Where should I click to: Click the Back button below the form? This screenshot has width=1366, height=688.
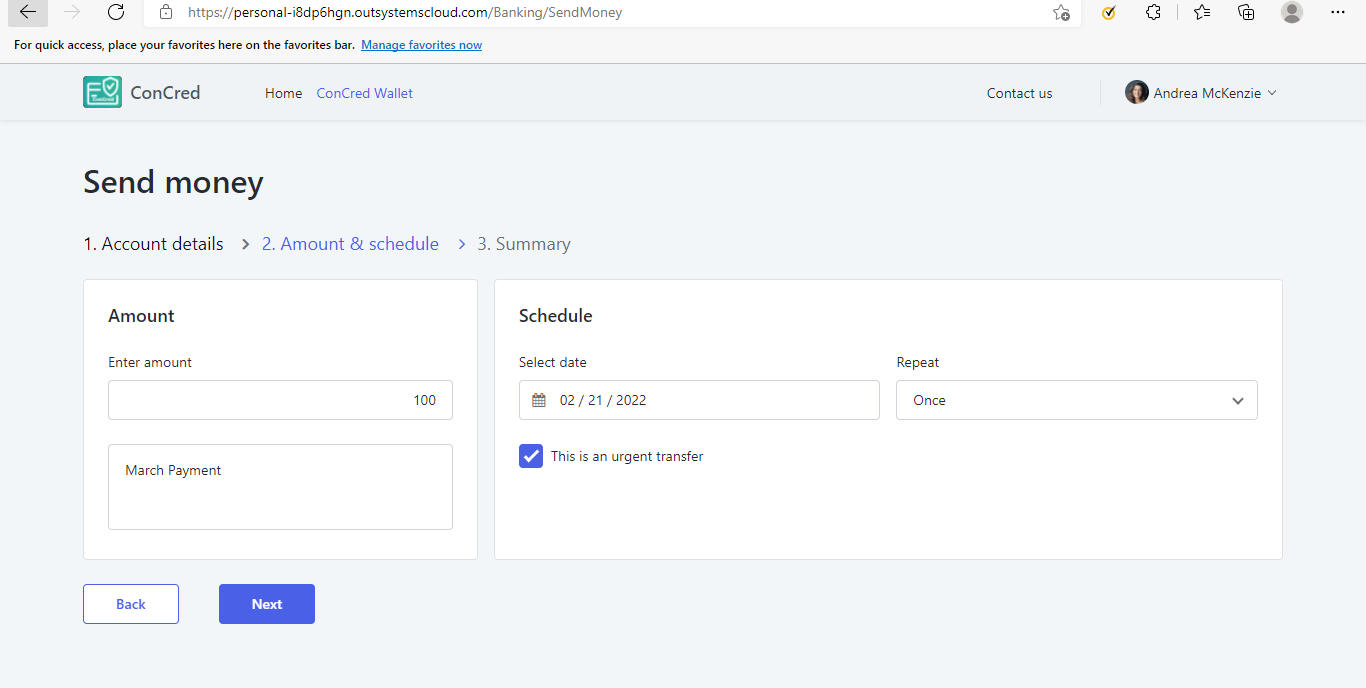(131, 604)
